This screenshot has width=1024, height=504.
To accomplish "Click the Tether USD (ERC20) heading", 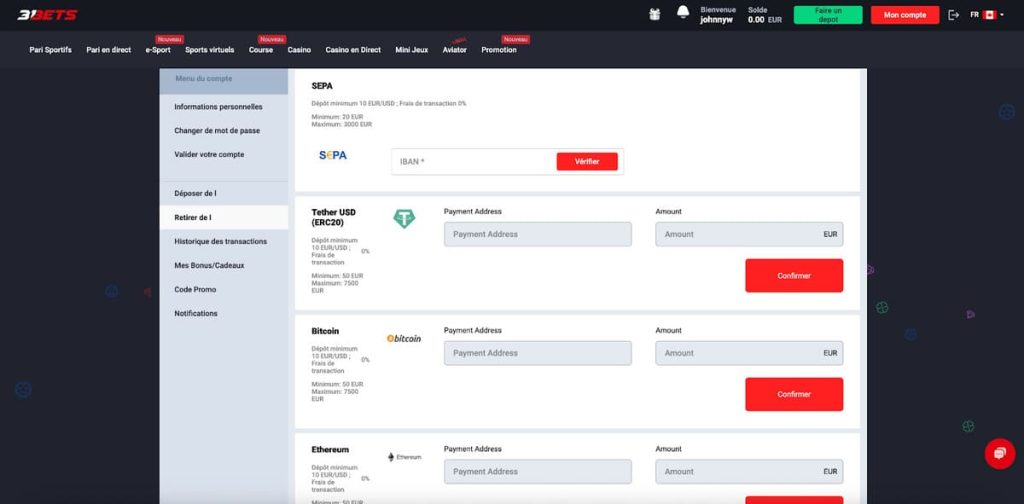I will tap(334, 217).
